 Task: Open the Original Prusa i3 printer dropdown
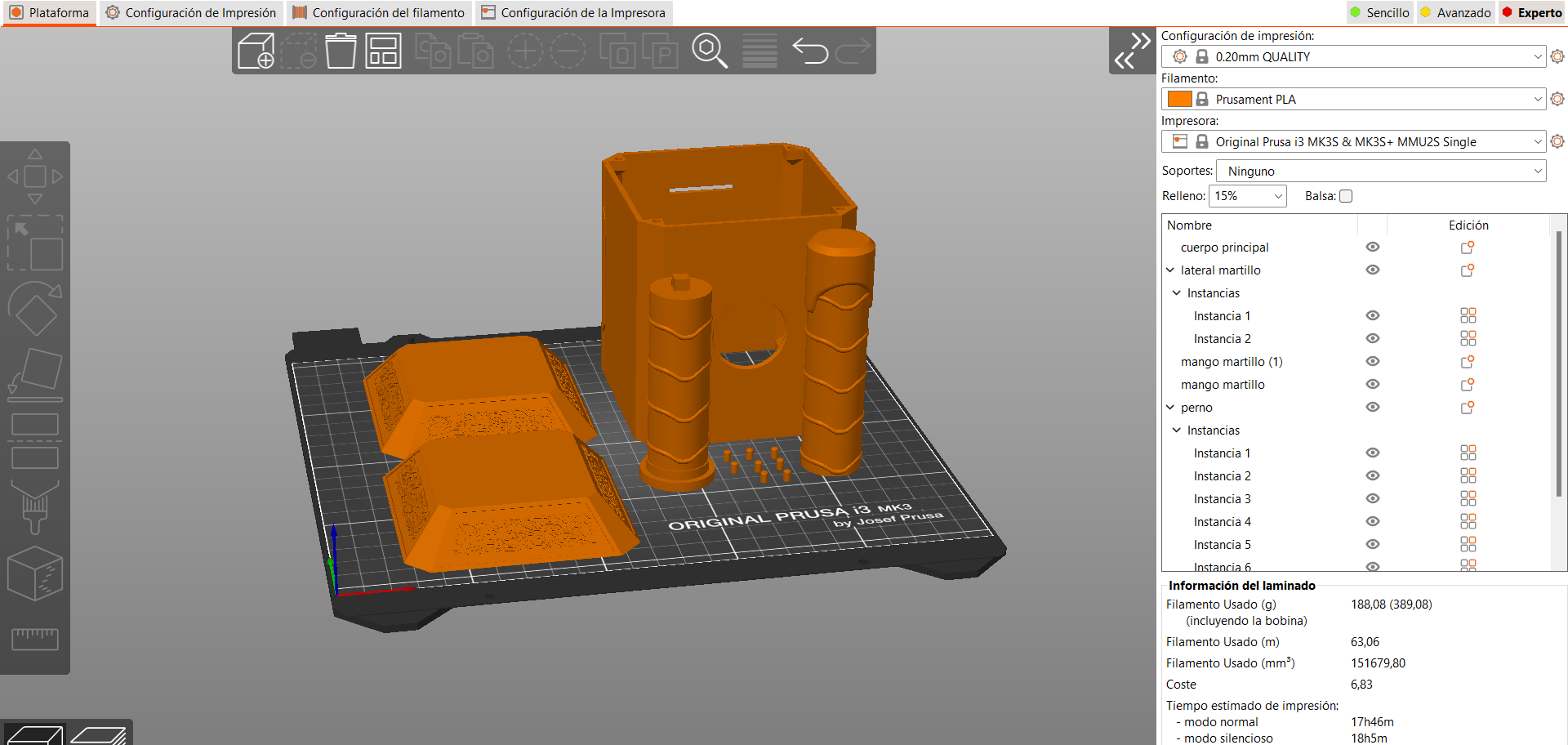point(1353,141)
